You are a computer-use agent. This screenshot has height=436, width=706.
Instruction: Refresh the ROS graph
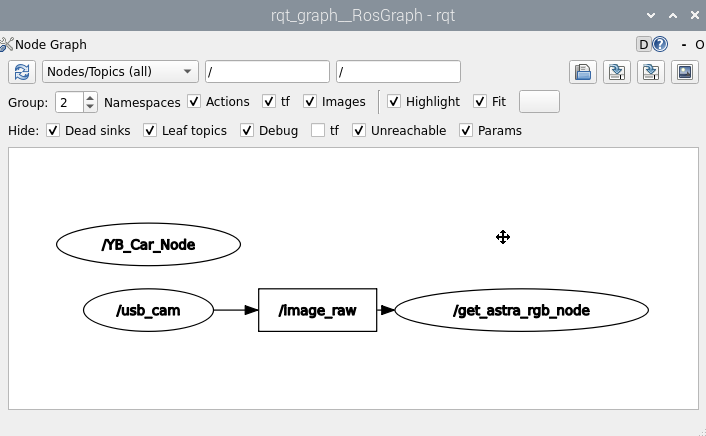[x=22, y=72]
